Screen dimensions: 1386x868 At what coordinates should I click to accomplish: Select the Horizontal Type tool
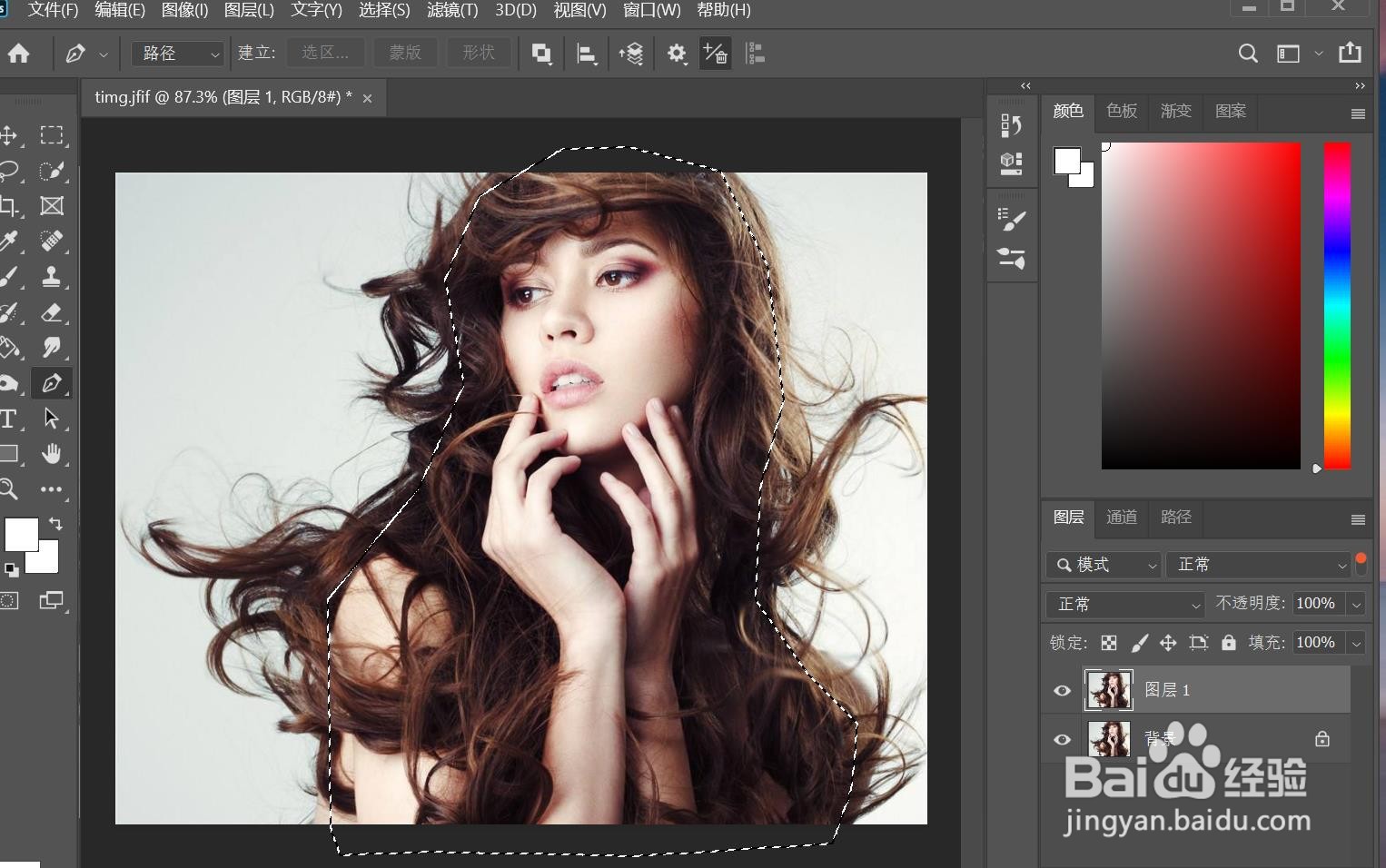point(8,419)
